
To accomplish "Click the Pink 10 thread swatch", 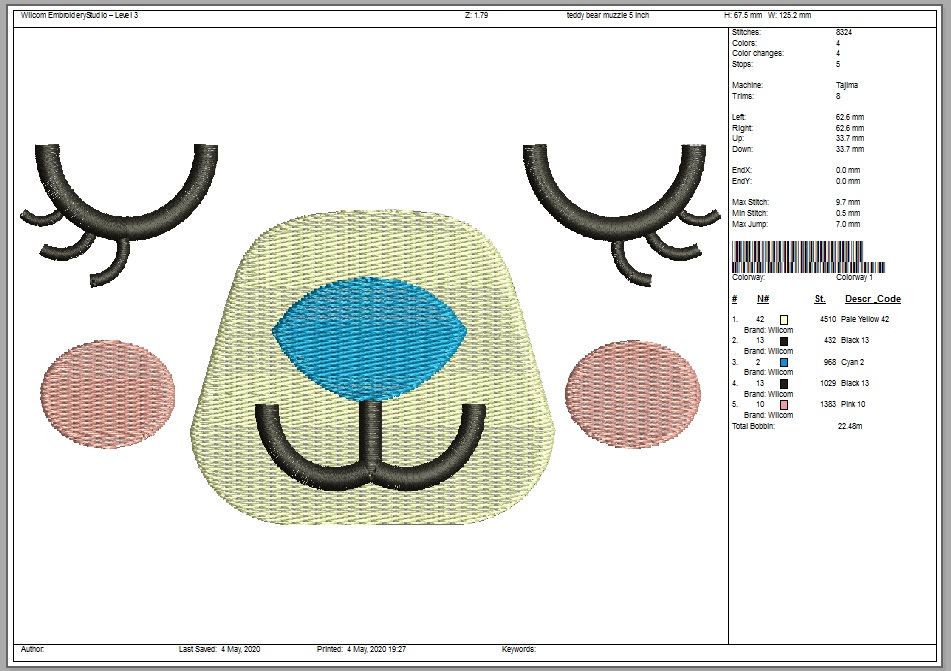I will pyautogui.click(x=784, y=404).
